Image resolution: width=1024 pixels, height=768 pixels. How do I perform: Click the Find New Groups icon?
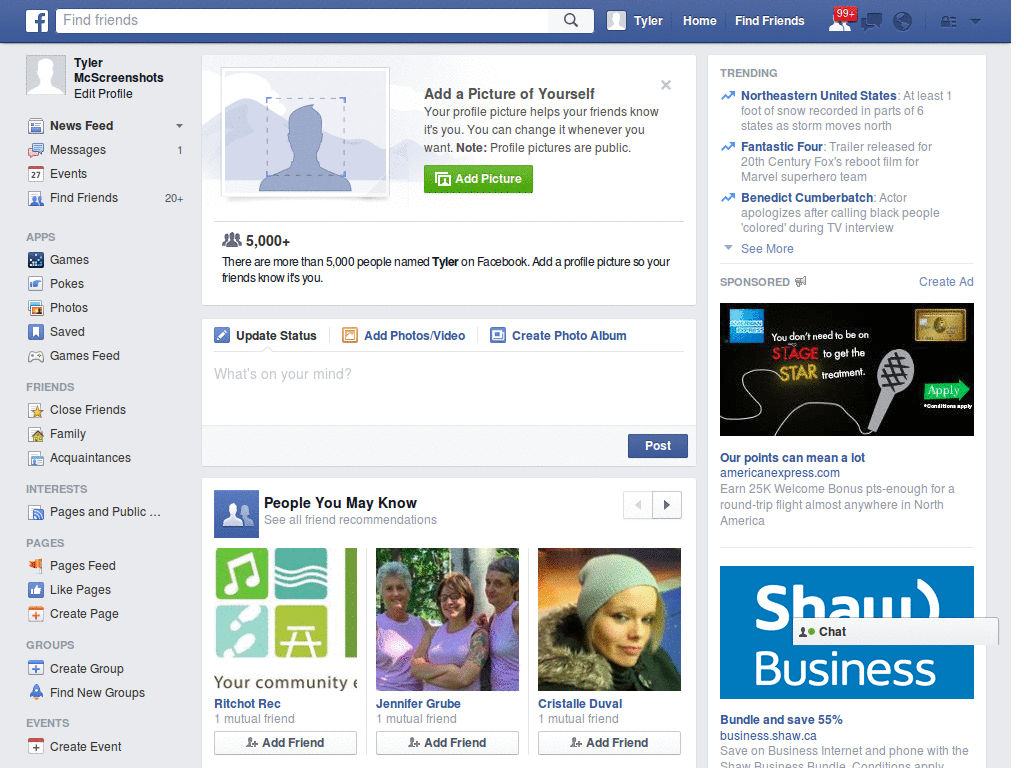[35, 692]
